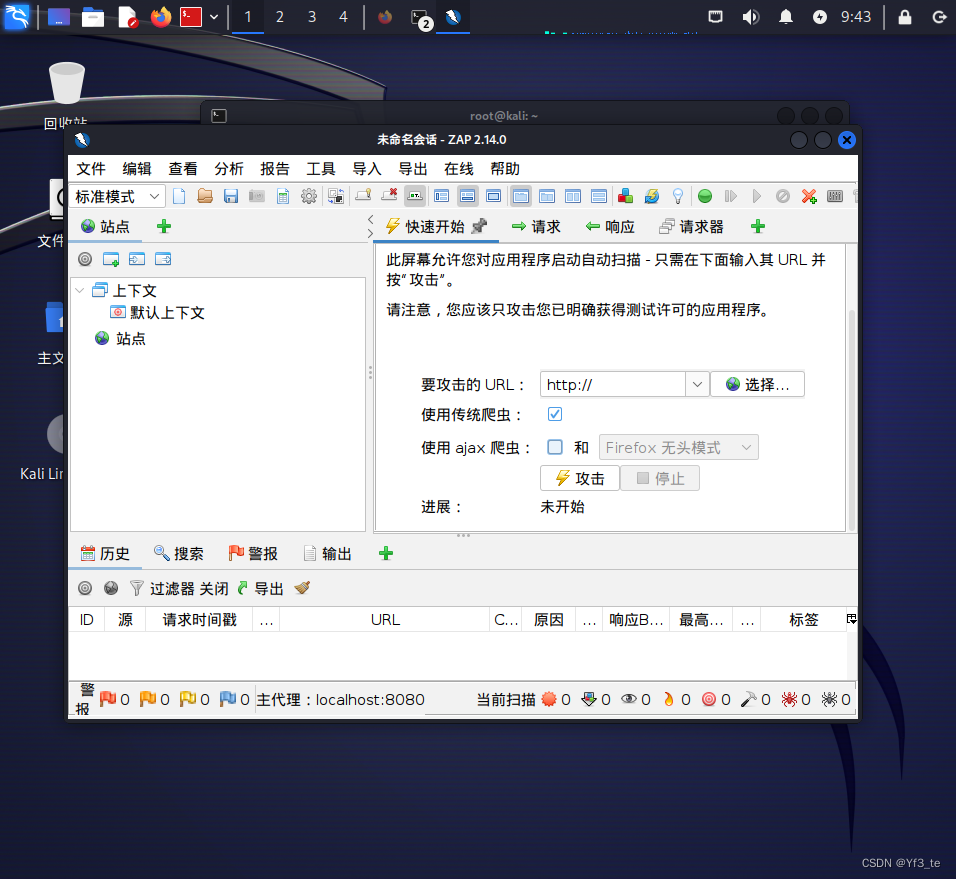The width and height of the screenshot is (956, 879).
Task: Click the expand Sites tab layout icon
Action: coord(441,196)
